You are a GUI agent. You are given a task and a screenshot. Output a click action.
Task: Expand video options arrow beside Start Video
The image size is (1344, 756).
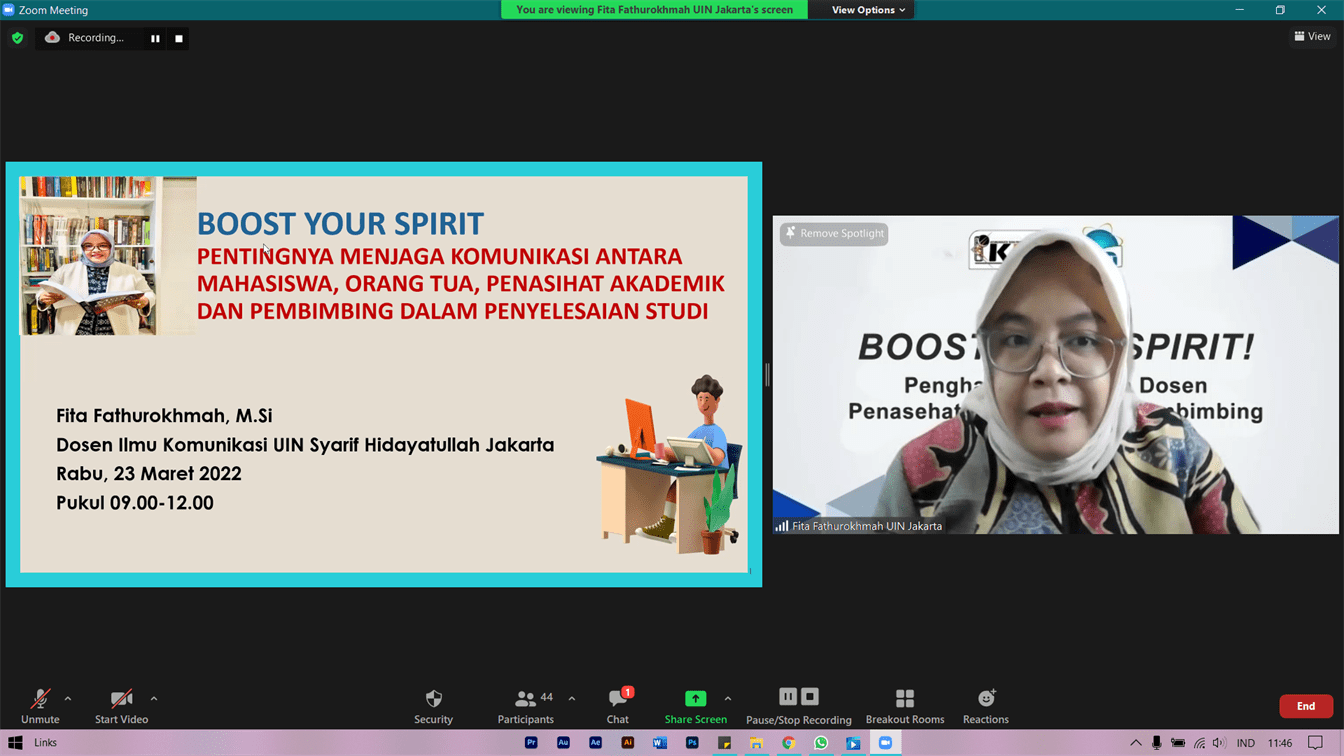click(x=154, y=699)
